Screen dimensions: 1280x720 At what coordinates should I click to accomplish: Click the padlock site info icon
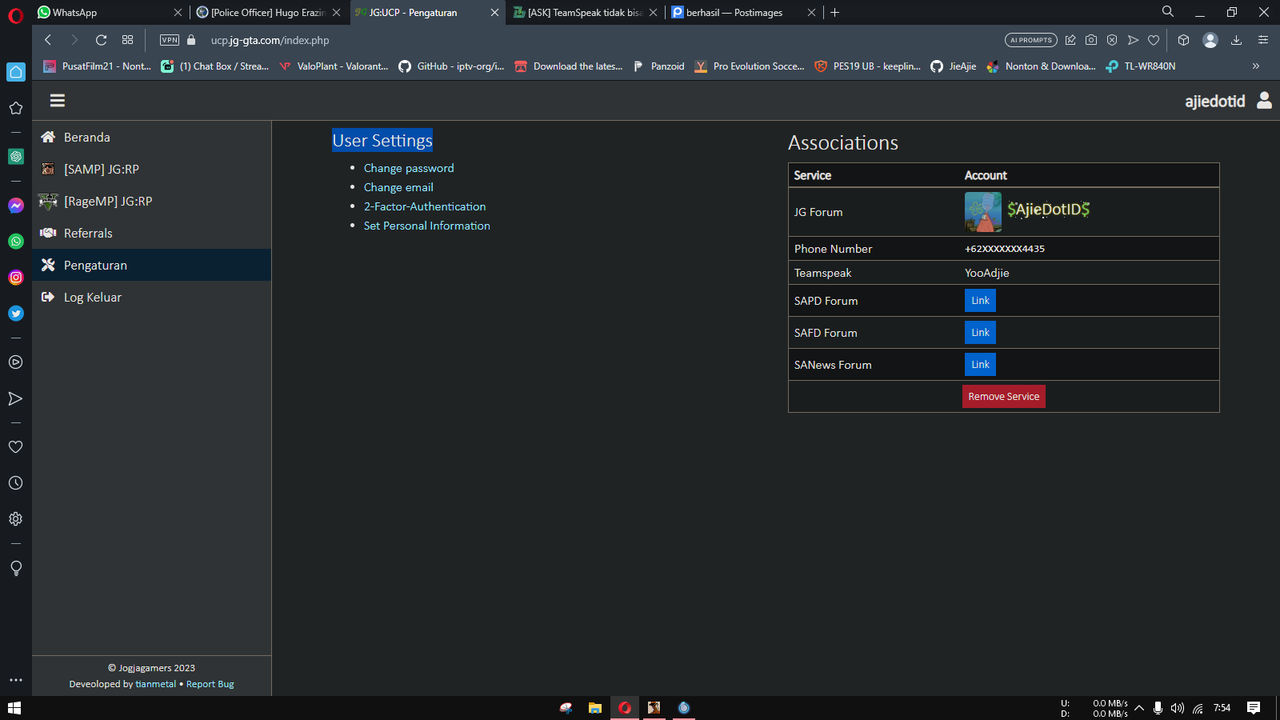tap(192, 40)
